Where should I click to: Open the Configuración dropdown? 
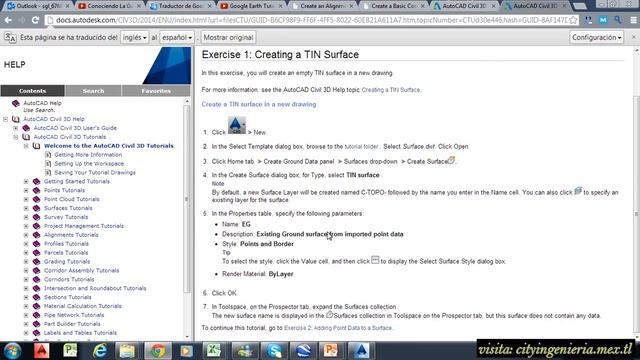(x=596, y=38)
